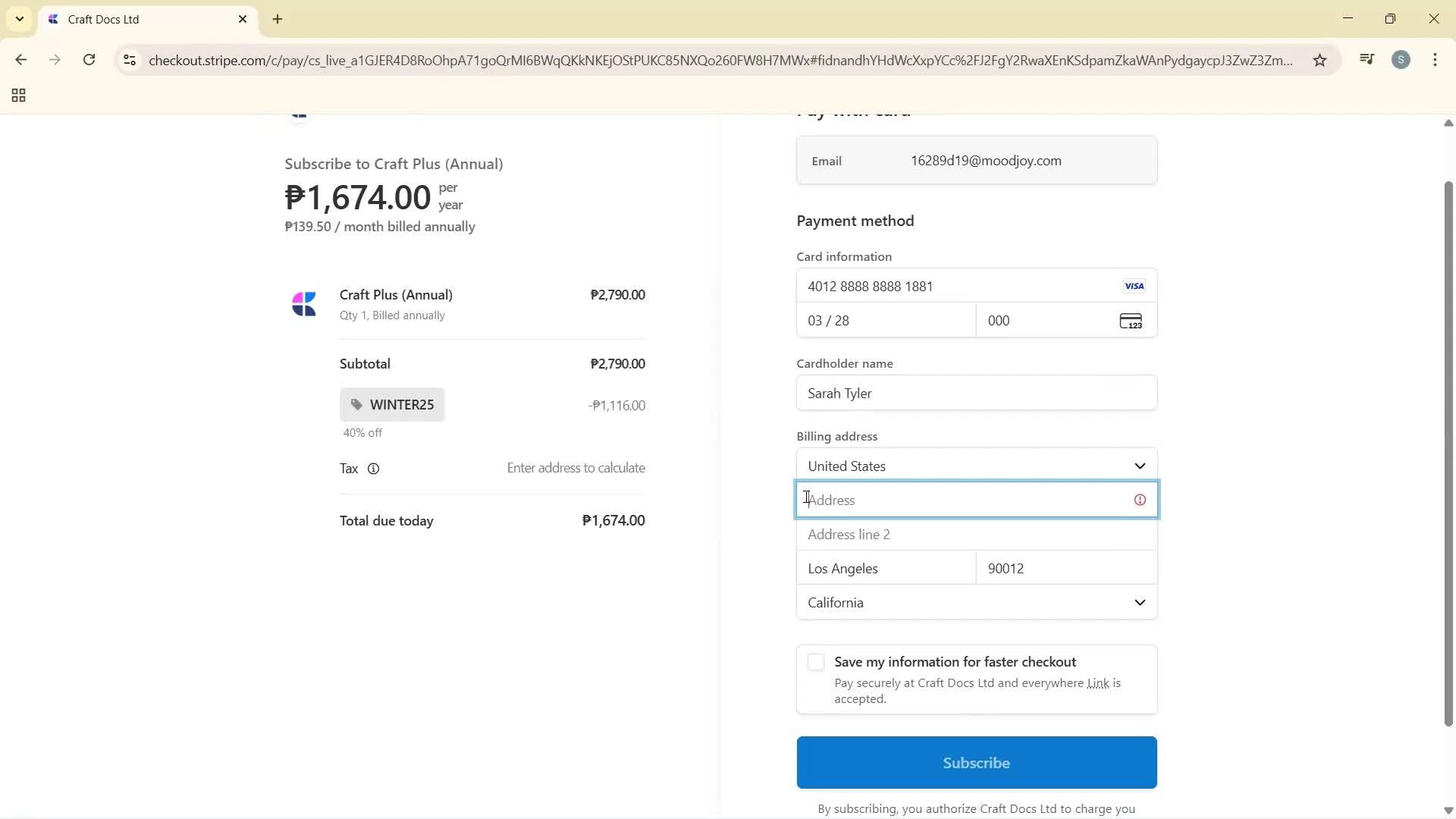The image size is (1456, 819).
Task: Open the media controls icon in the toolbar
Action: pyautogui.click(x=1367, y=59)
